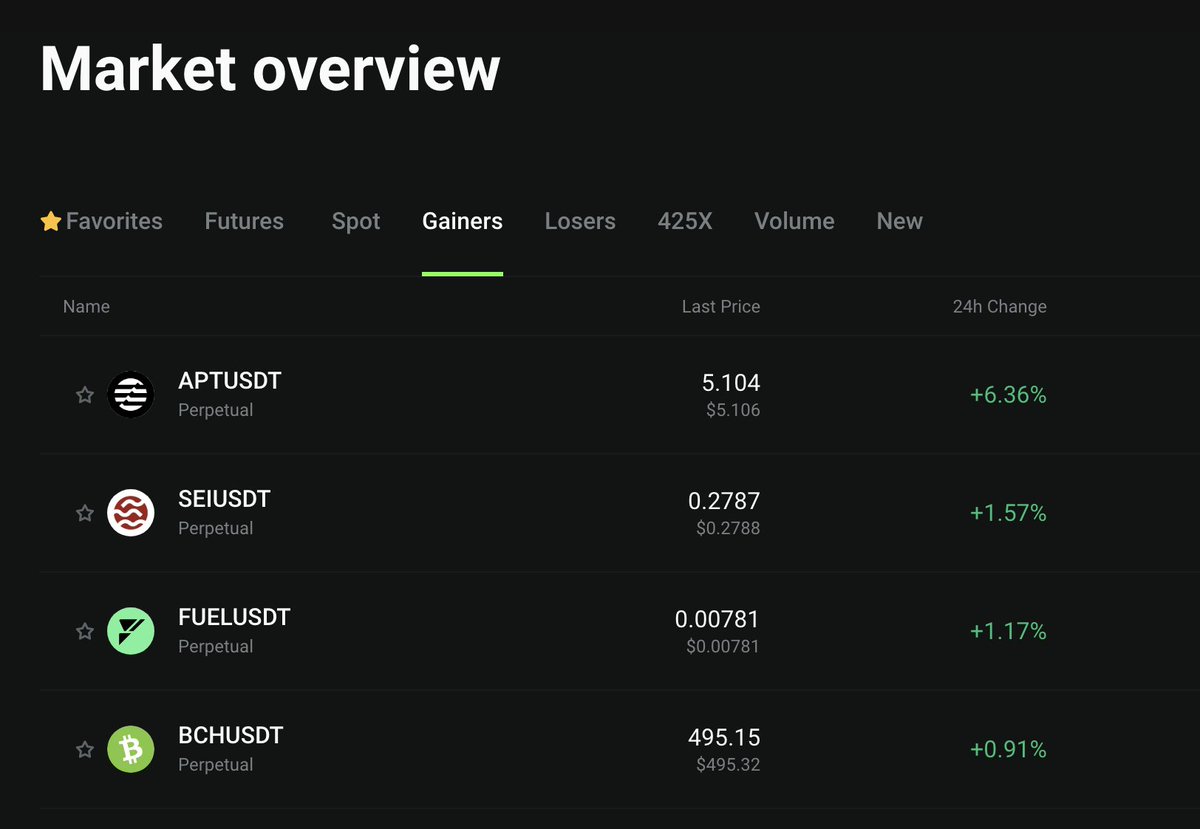Star the FUELUSDT pair
This screenshot has width=1200, height=829.
[85, 631]
